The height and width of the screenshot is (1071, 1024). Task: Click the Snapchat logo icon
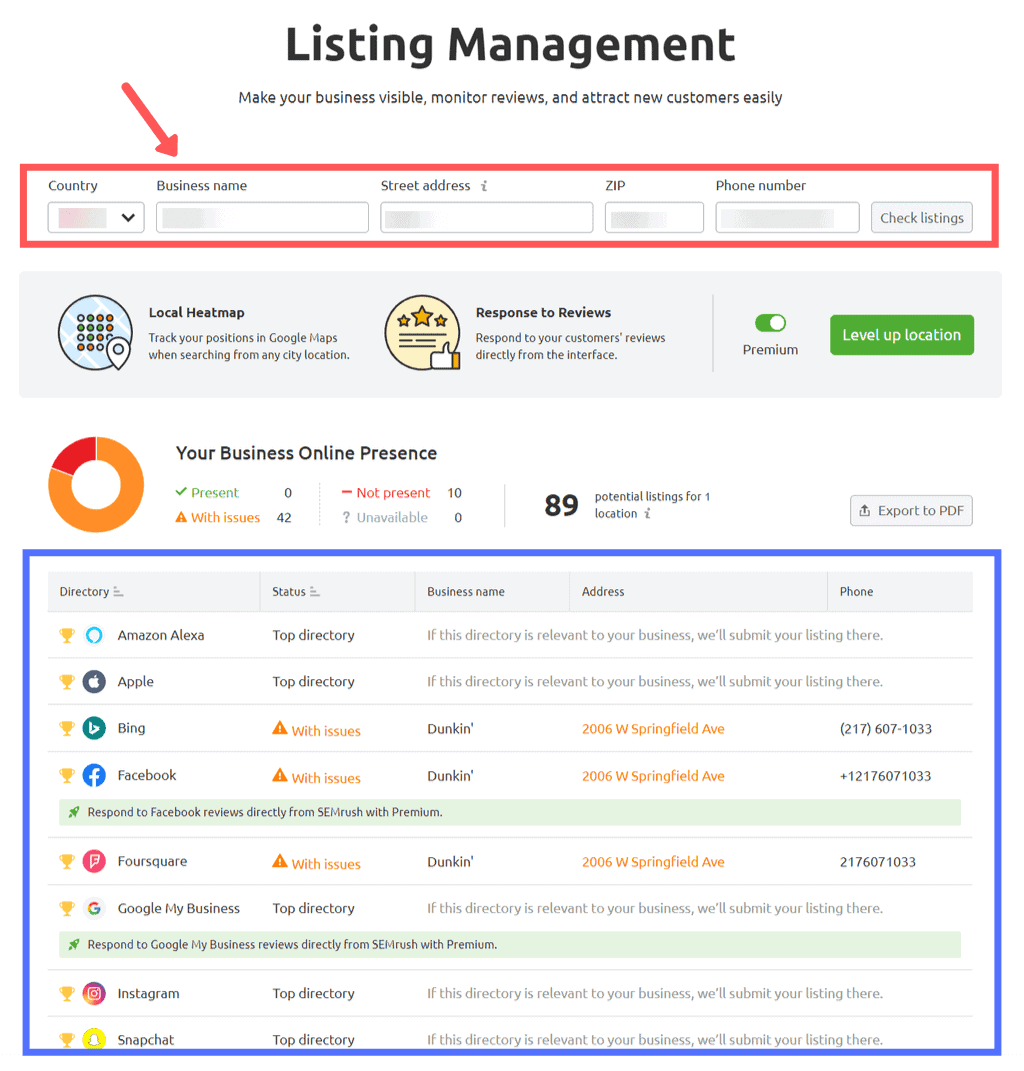click(94, 1039)
